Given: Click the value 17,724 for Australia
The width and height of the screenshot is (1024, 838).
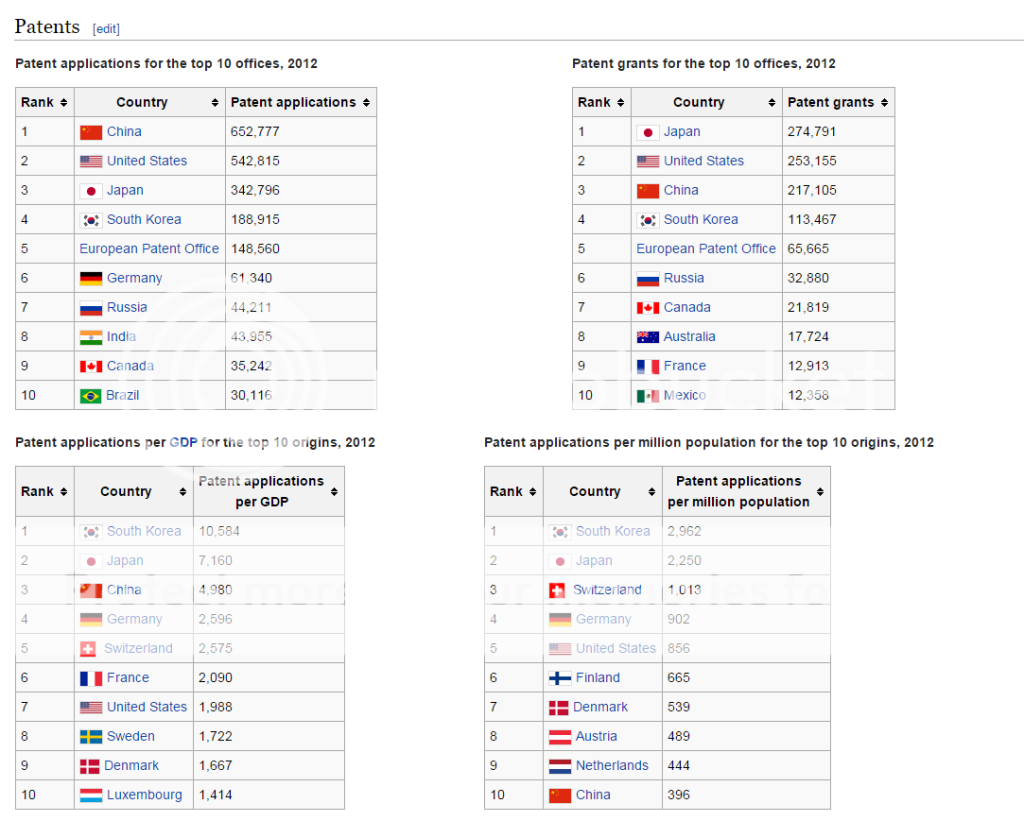Looking at the screenshot, I should pyautogui.click(x=808, y=337).
